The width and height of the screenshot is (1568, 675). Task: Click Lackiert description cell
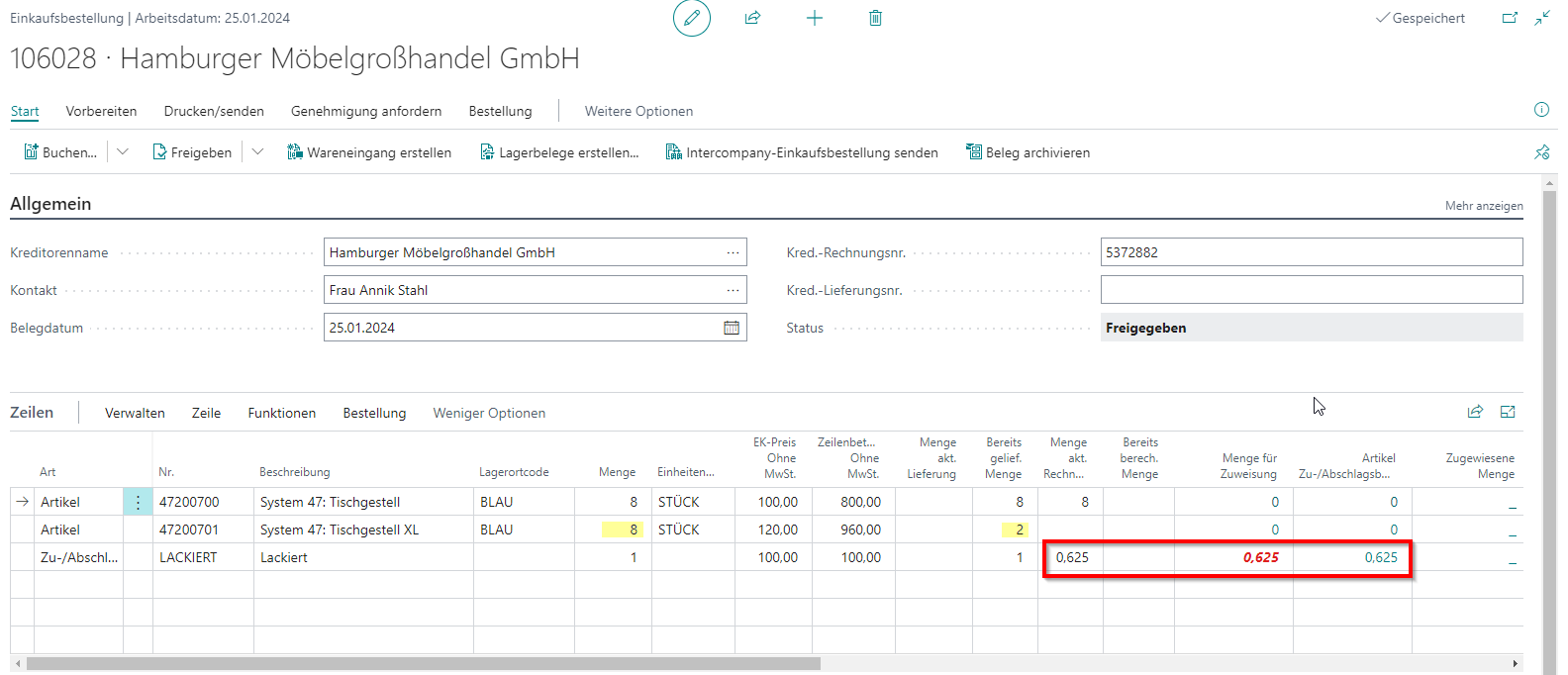363,557
